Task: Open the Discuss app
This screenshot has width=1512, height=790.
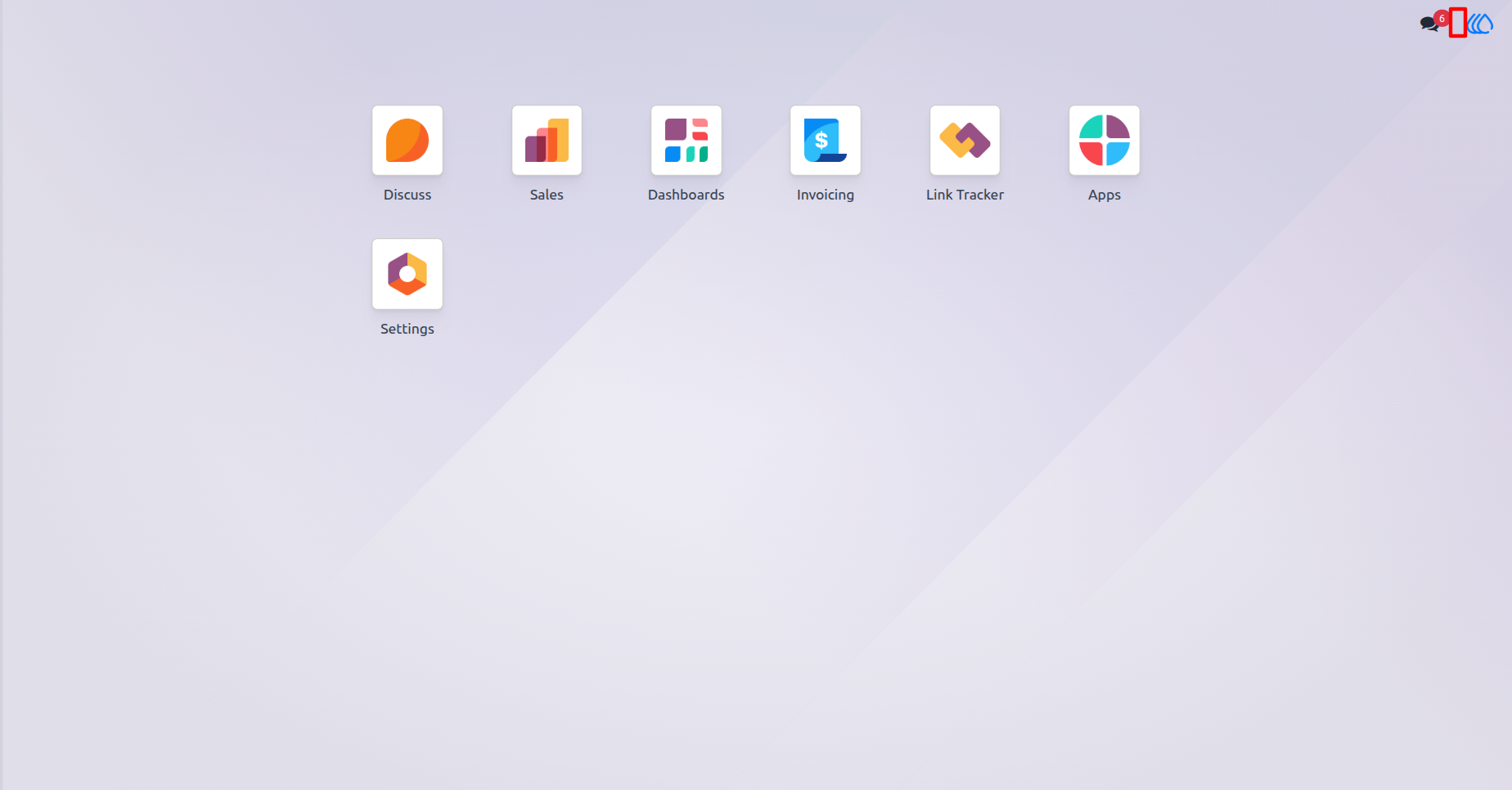Action: click(407, 141)
